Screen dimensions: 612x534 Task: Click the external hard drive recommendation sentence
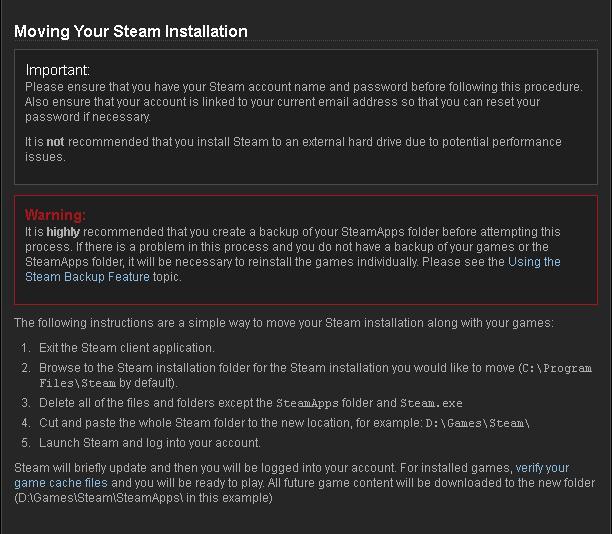coord(293,143)
